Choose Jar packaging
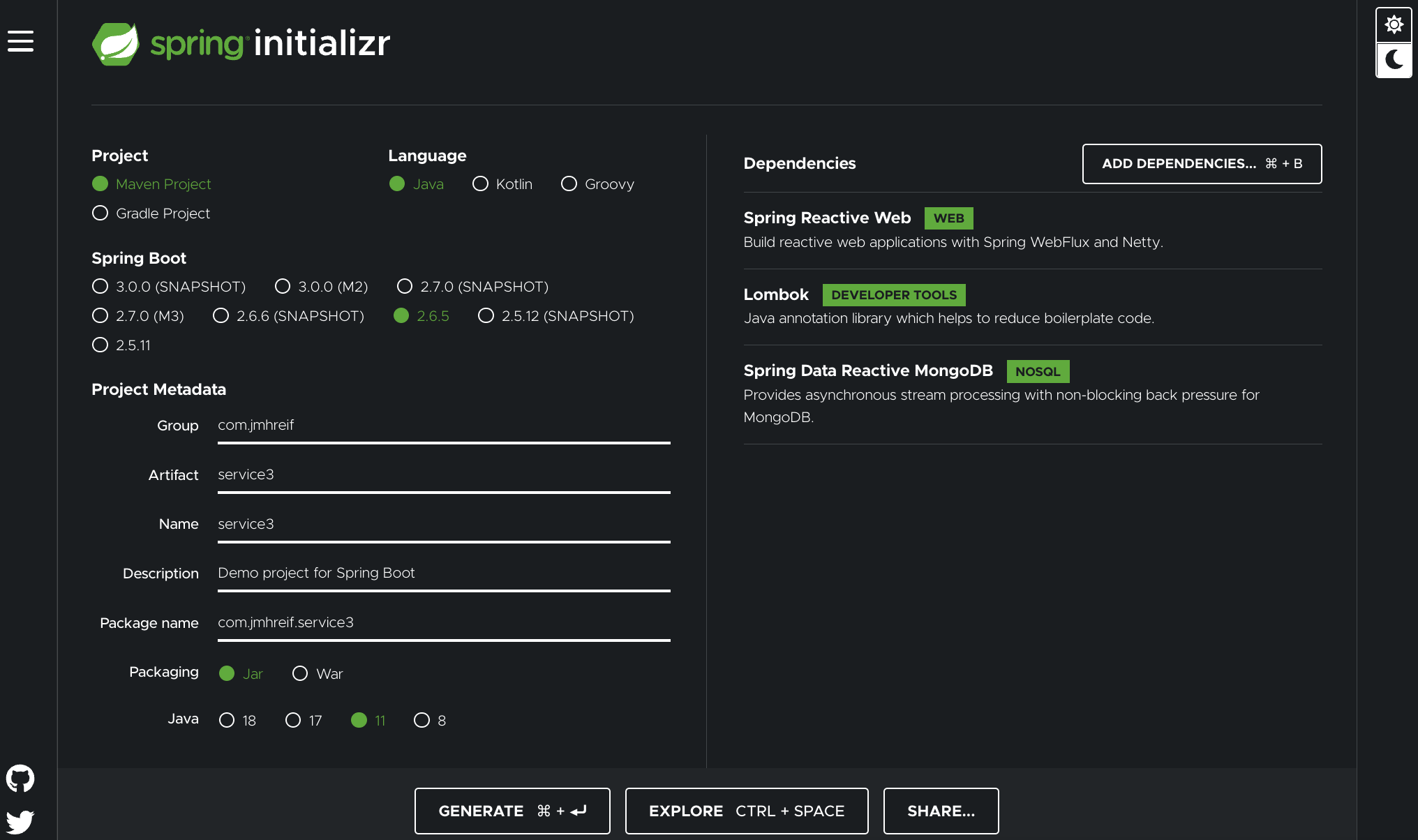This screenshot has width=1418, height=840. click(x=241, y=674)
